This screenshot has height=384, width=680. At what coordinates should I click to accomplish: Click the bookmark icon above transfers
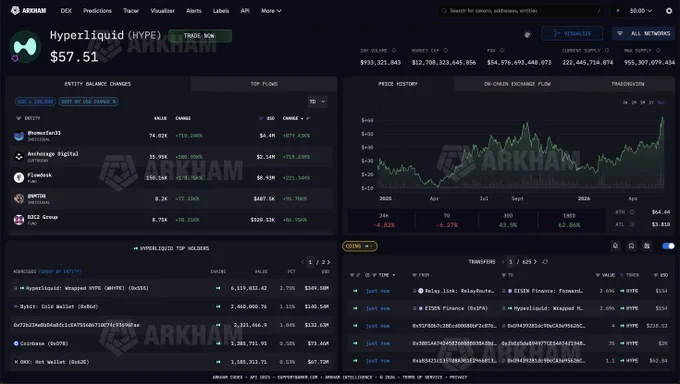coord(631,246)
